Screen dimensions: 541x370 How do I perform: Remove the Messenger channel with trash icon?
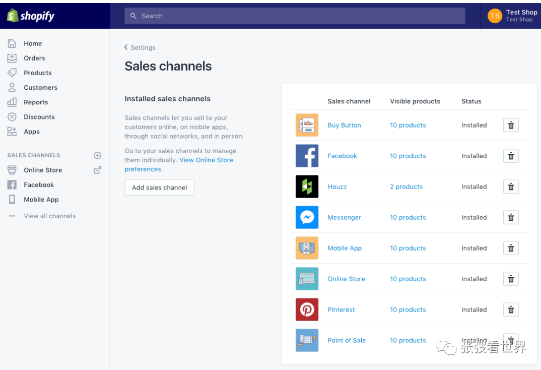click(x=511, y=217)
